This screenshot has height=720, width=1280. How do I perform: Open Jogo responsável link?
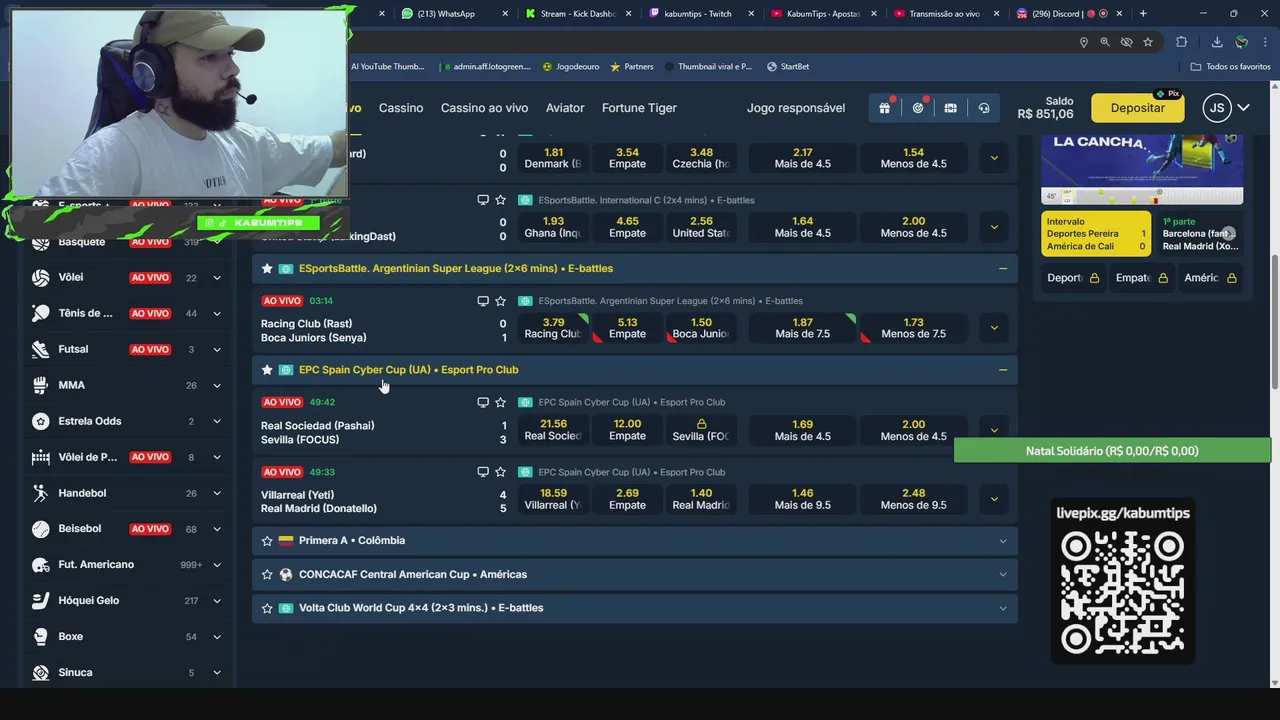[796, 108]
